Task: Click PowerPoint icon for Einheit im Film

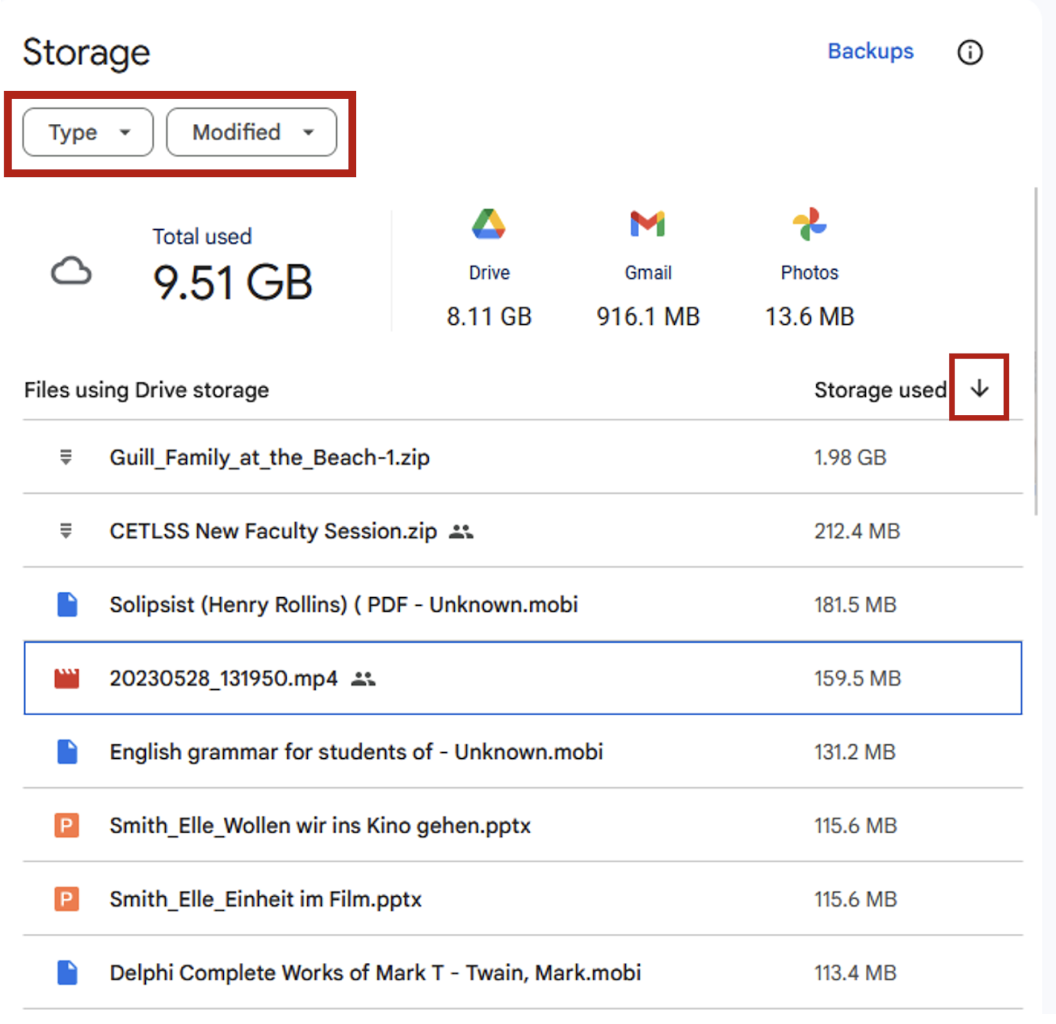Action: click(x=67, y=899)
